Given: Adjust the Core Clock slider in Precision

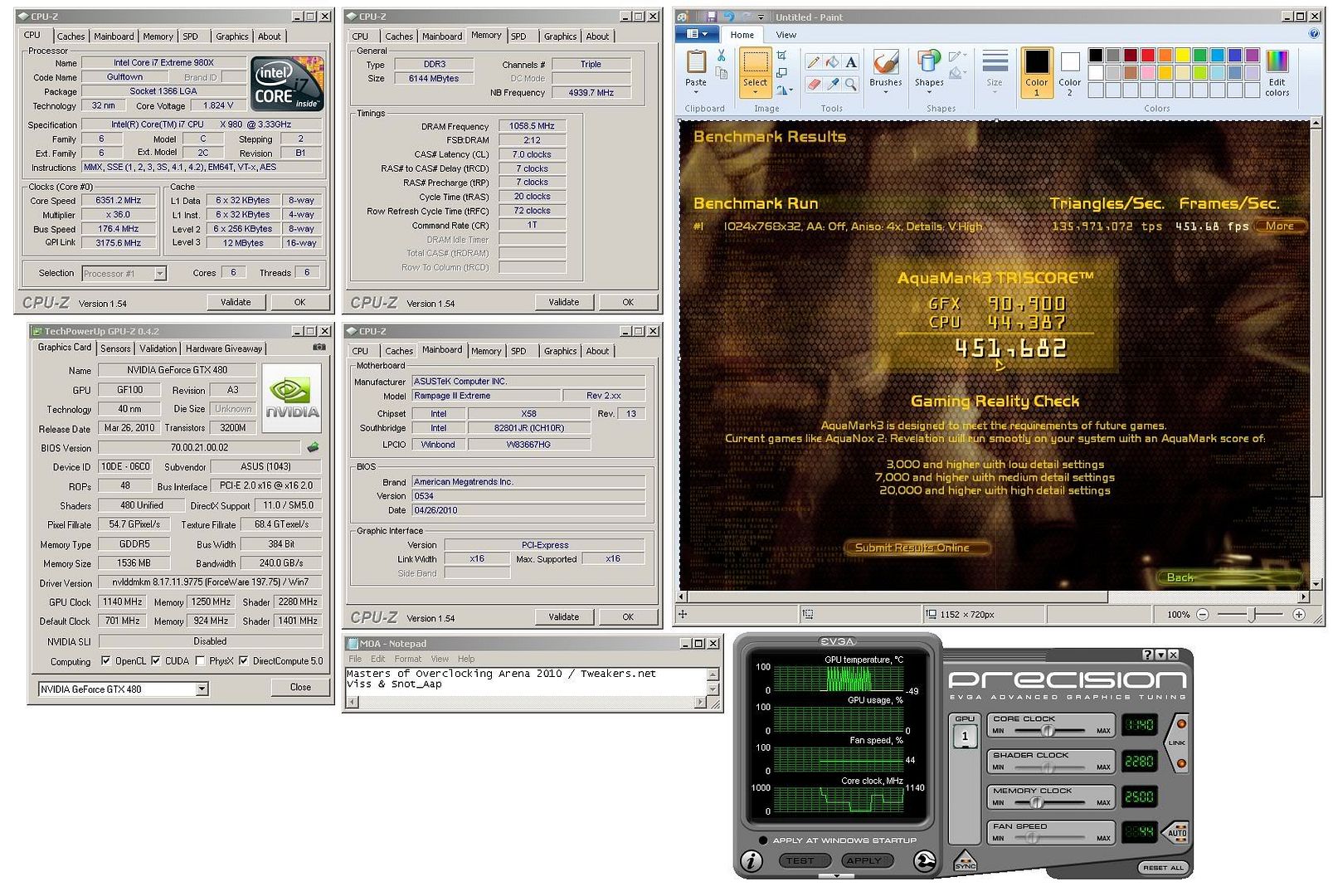Looking at the screenshot, I should click(1048, 731).
